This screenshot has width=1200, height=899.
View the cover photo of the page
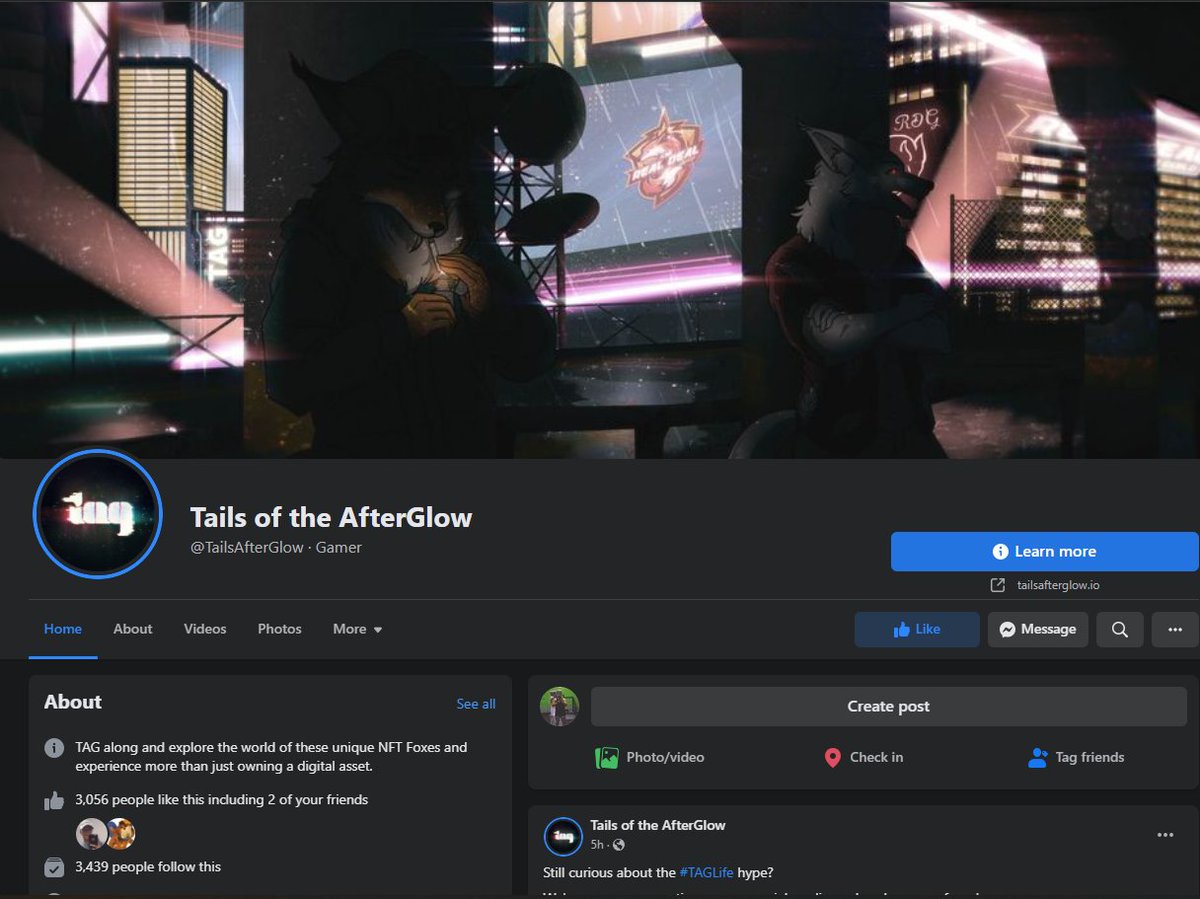[600, 230]
